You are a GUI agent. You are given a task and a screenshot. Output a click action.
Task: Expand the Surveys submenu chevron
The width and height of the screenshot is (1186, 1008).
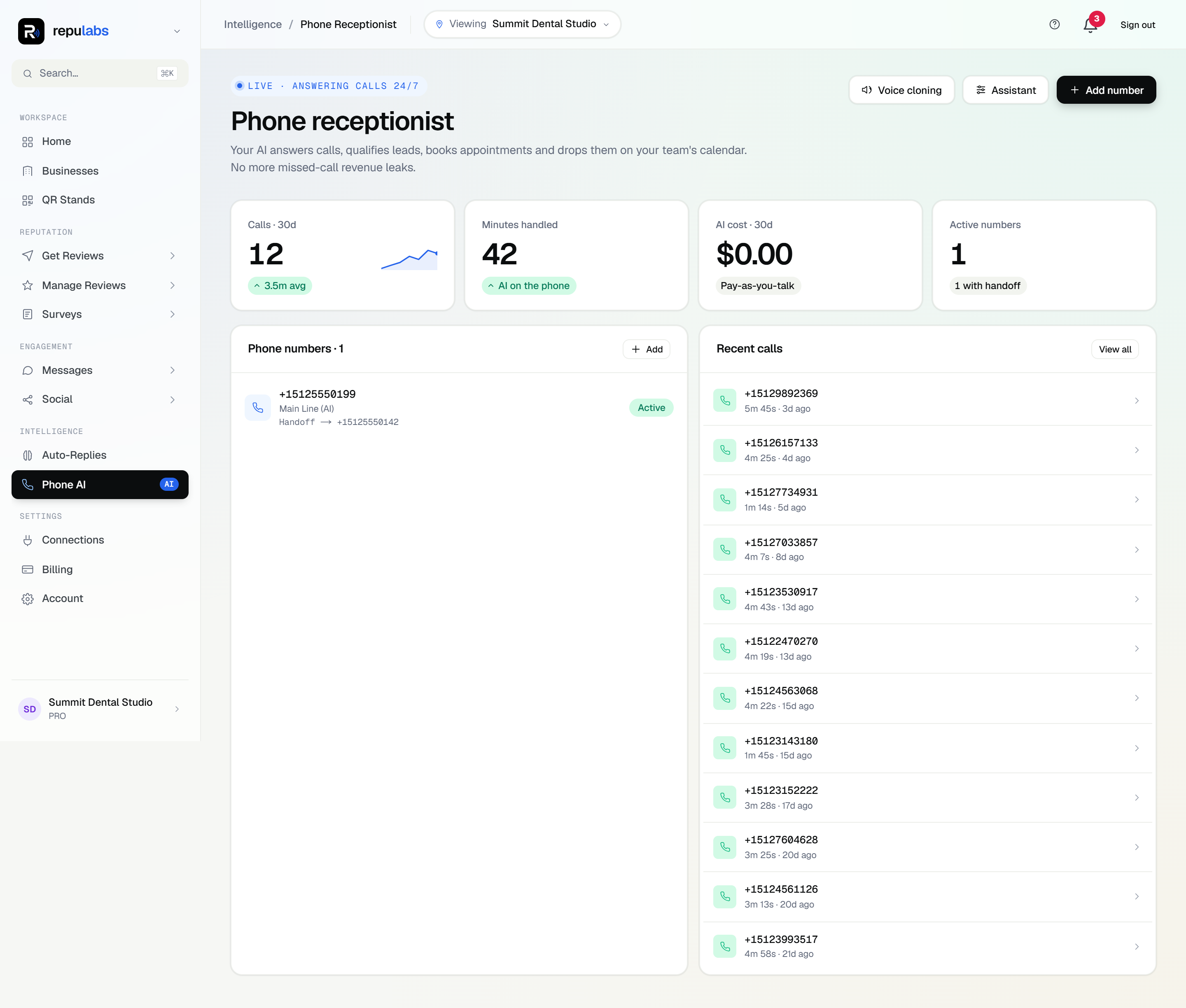172,314
